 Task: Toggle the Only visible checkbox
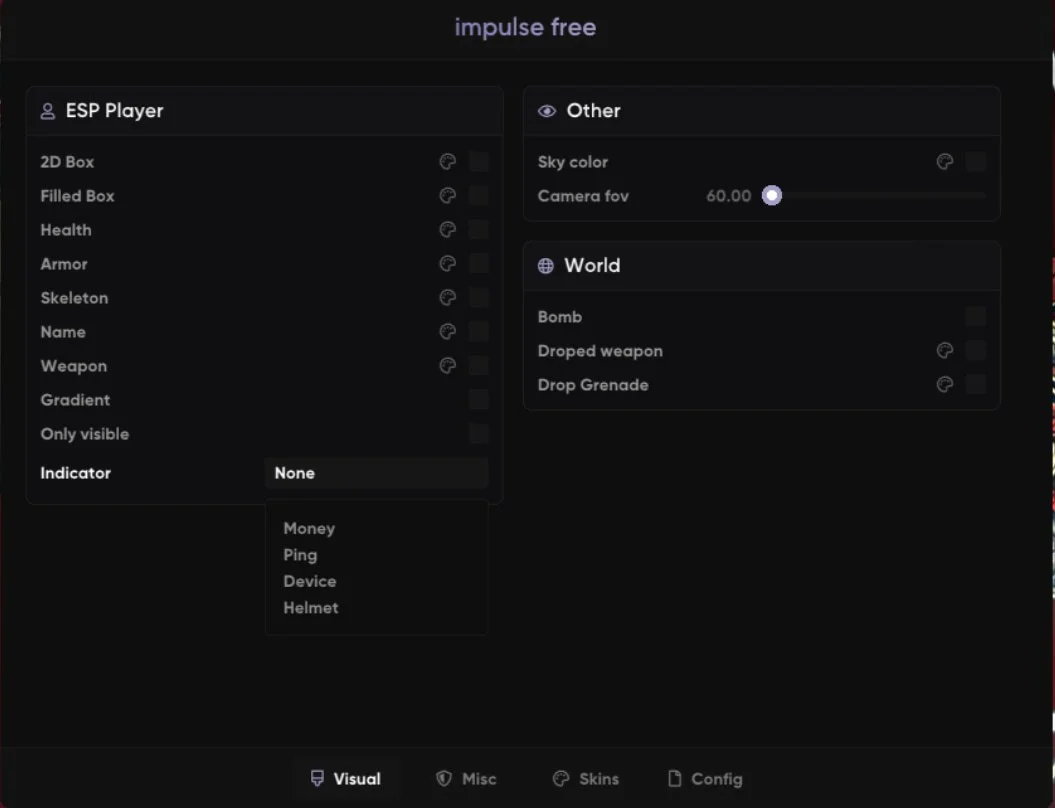coord(479,434)
